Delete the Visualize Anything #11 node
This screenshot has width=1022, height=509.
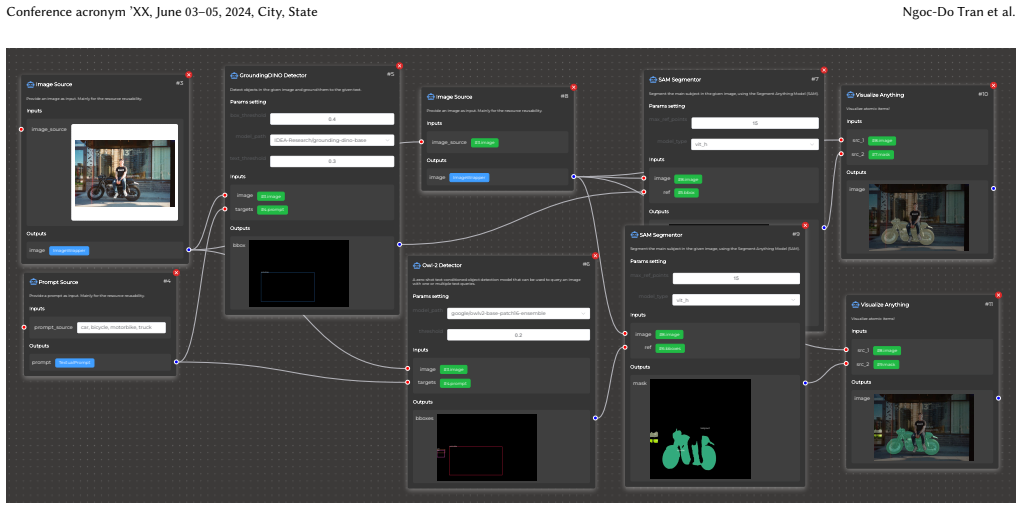click(1000, 295)
